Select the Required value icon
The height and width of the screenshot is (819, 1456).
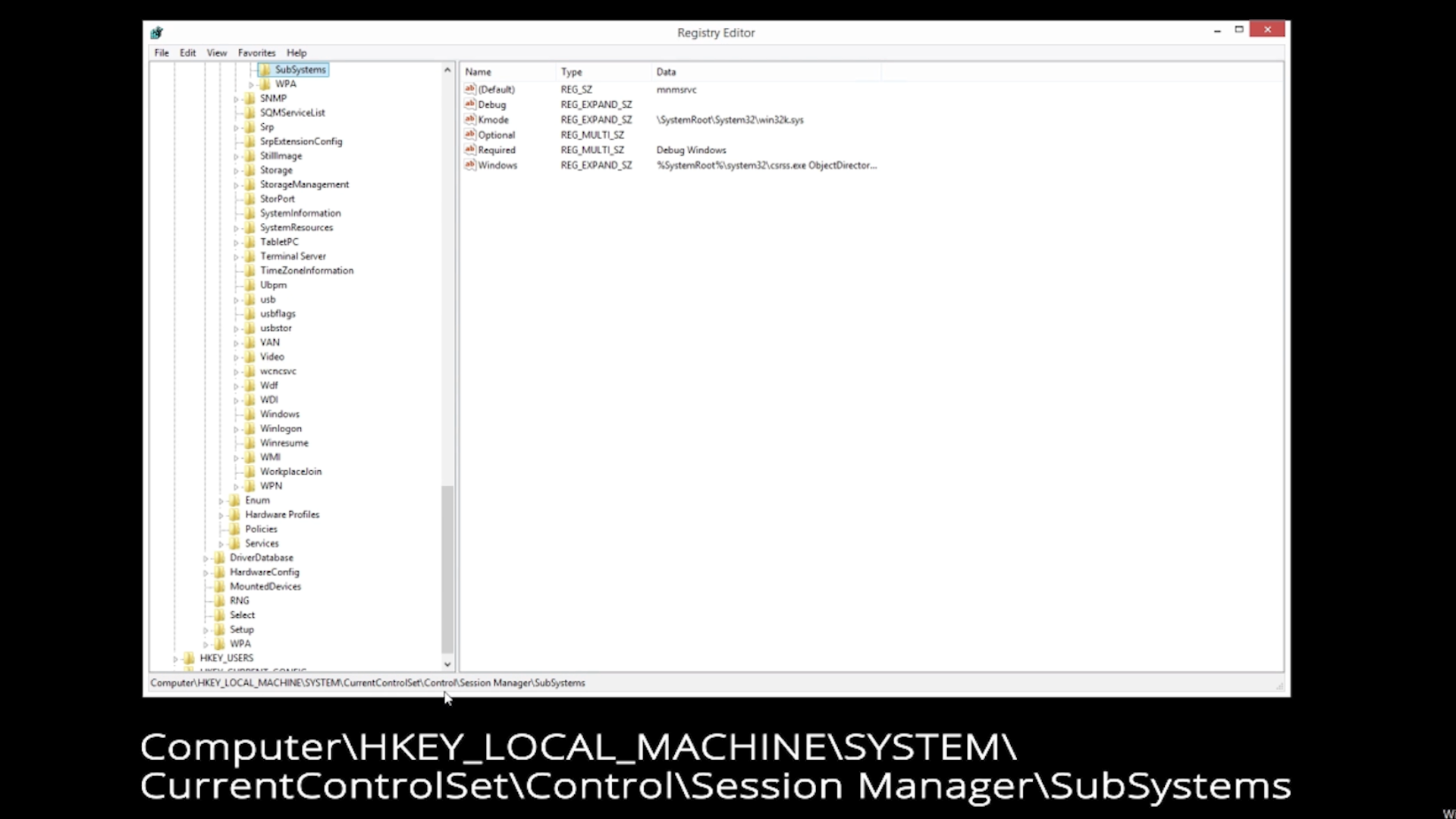click(x=470, y=149)
